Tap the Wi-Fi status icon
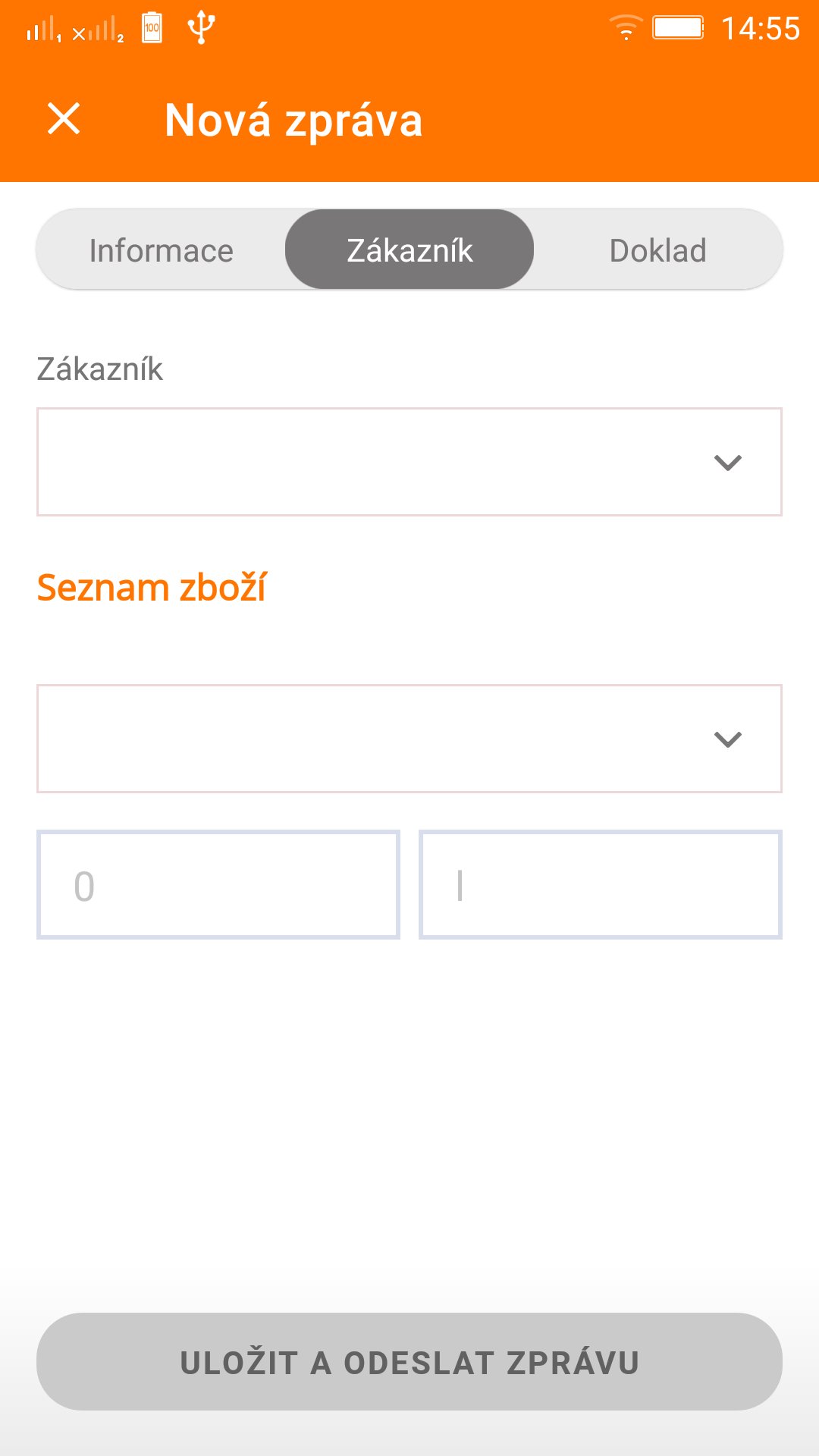Screen dimensions: 819x1456 click(x=626, y=28)
